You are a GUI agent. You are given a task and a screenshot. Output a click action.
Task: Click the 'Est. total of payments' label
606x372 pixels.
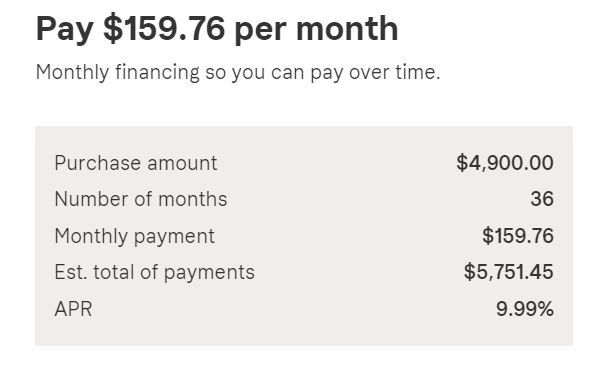click(155, 272)
